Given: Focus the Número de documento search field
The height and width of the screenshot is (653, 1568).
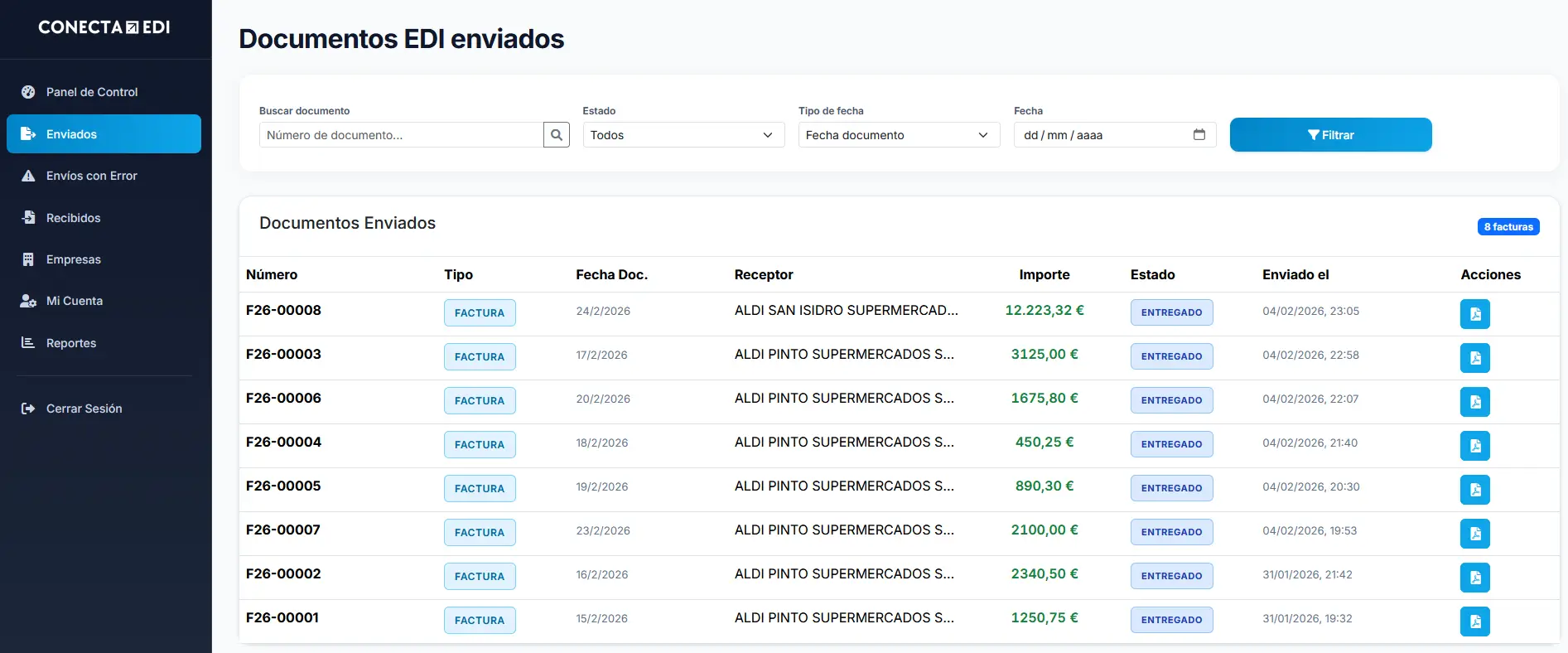Looking at the screenshot, I should [x=401, y=135].
